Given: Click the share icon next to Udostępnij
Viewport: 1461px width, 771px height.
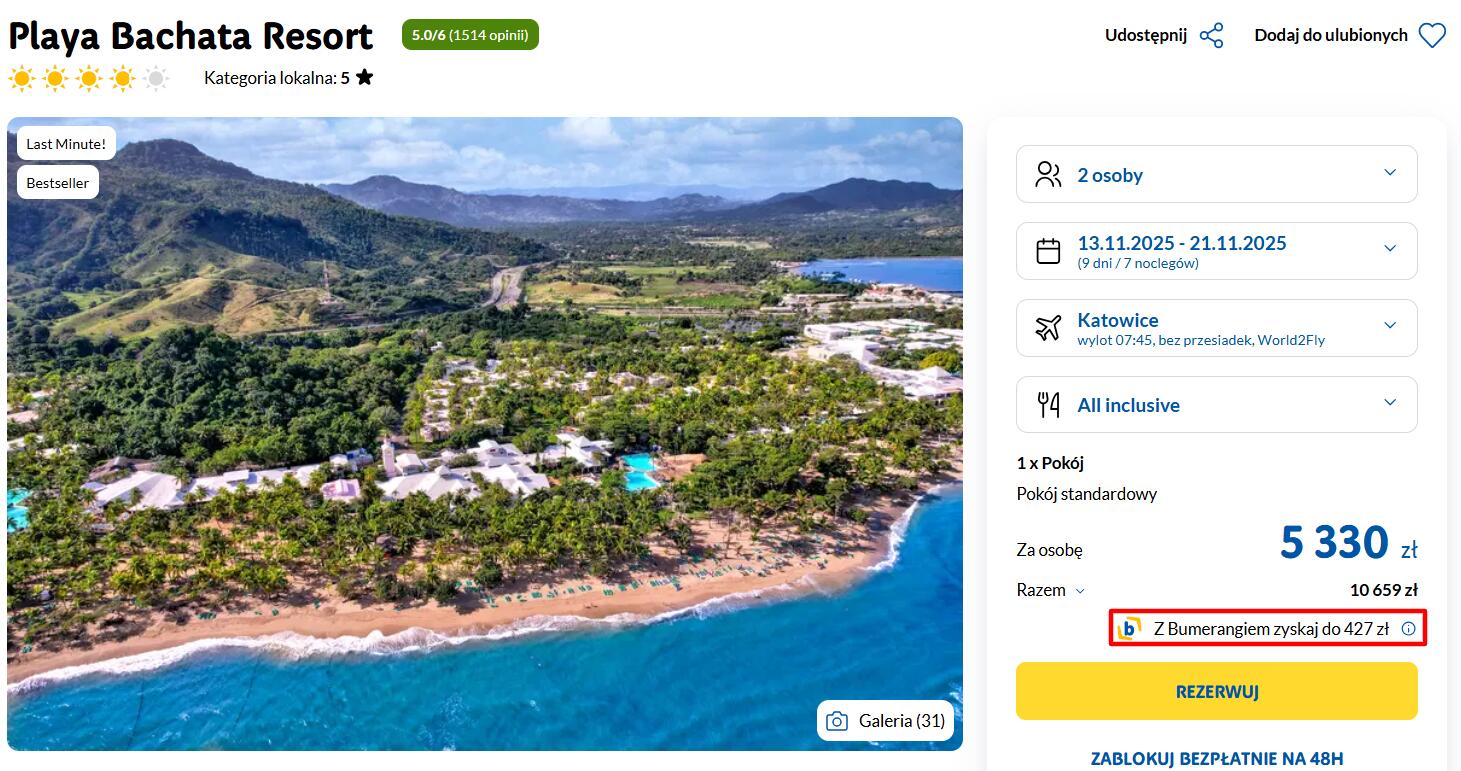Looking at the screenshot, I should tap(1212, 36).
